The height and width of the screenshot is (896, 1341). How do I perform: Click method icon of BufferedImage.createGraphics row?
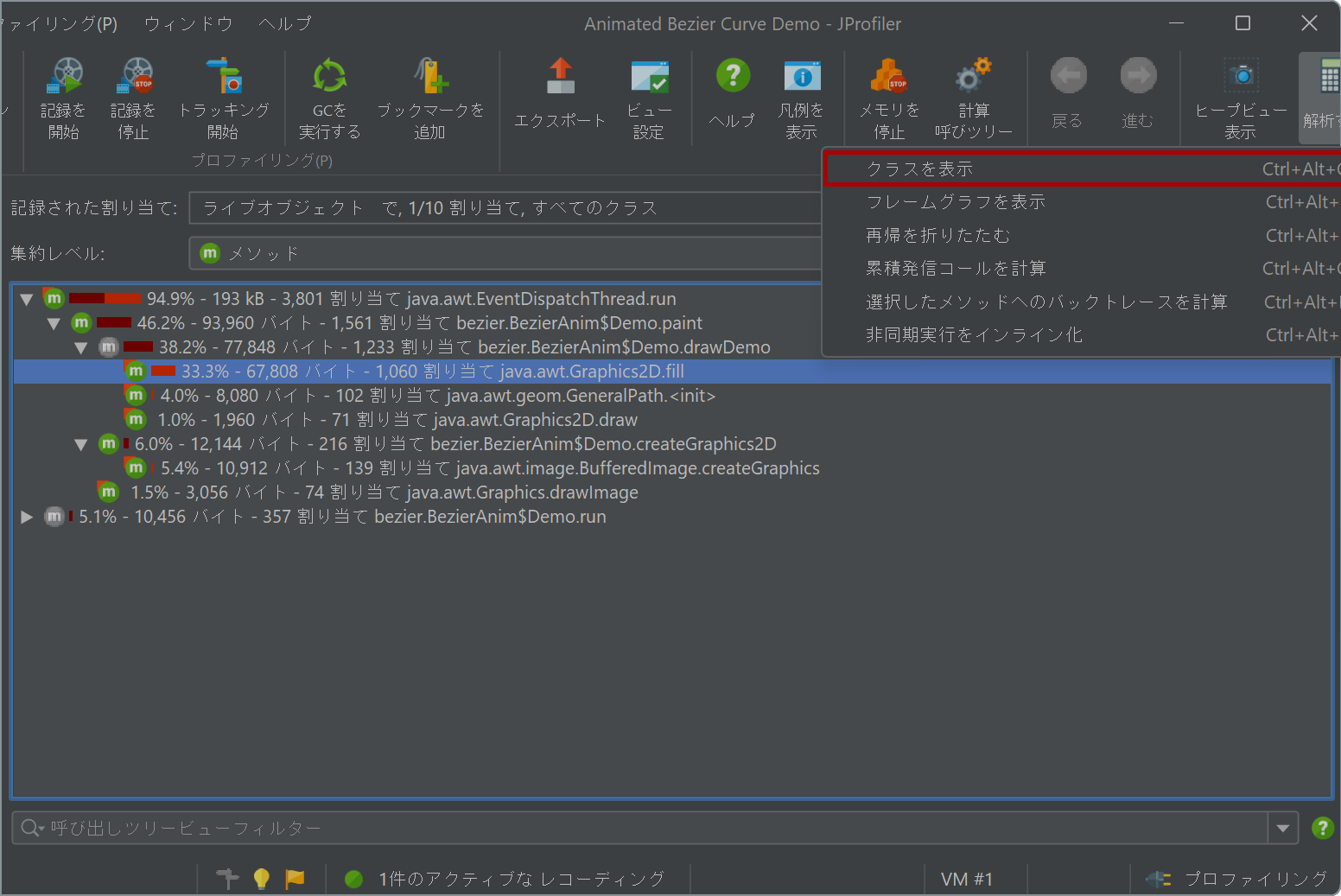(135, 467)
